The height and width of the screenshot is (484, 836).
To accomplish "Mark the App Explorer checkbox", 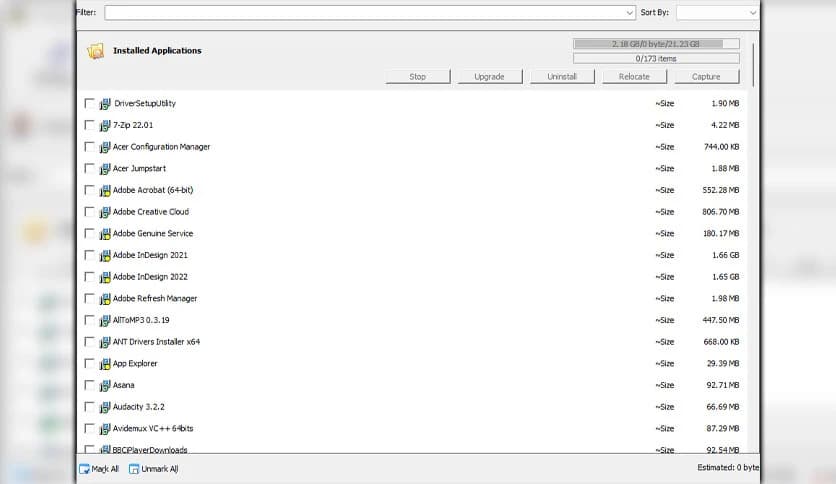I will coord(89,364).
